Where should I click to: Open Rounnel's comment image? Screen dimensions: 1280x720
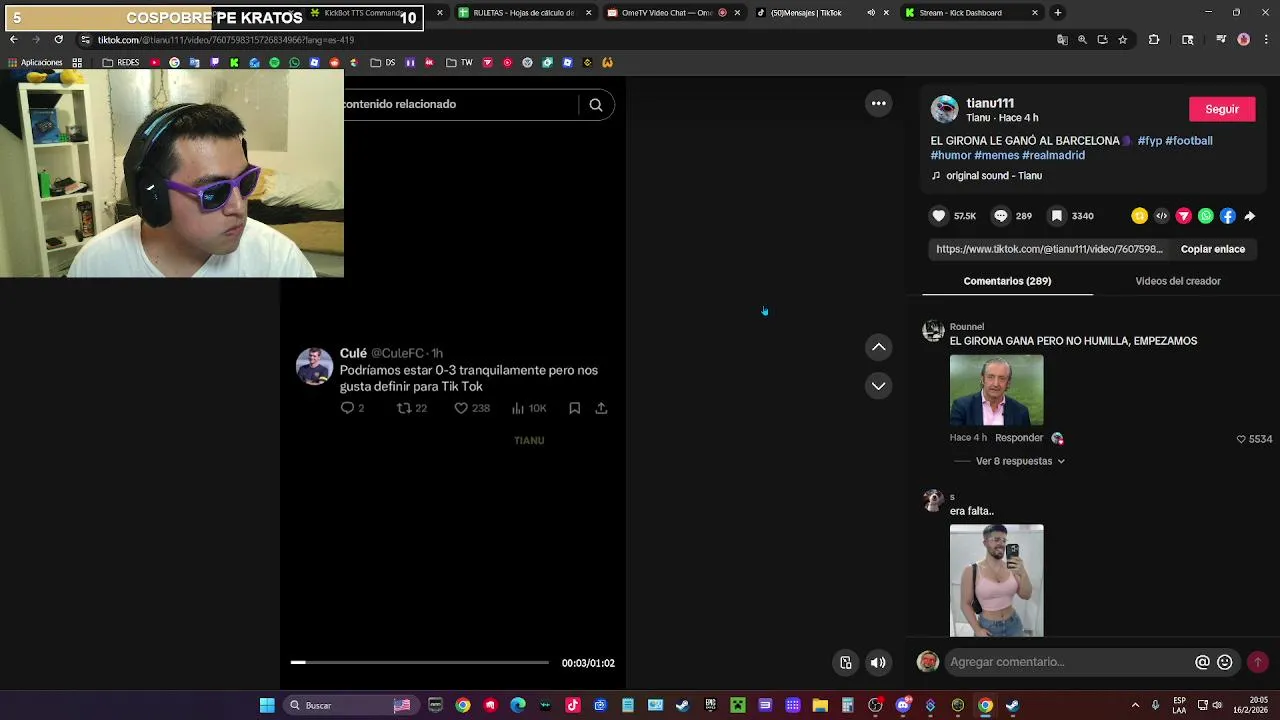pos(996,390)
